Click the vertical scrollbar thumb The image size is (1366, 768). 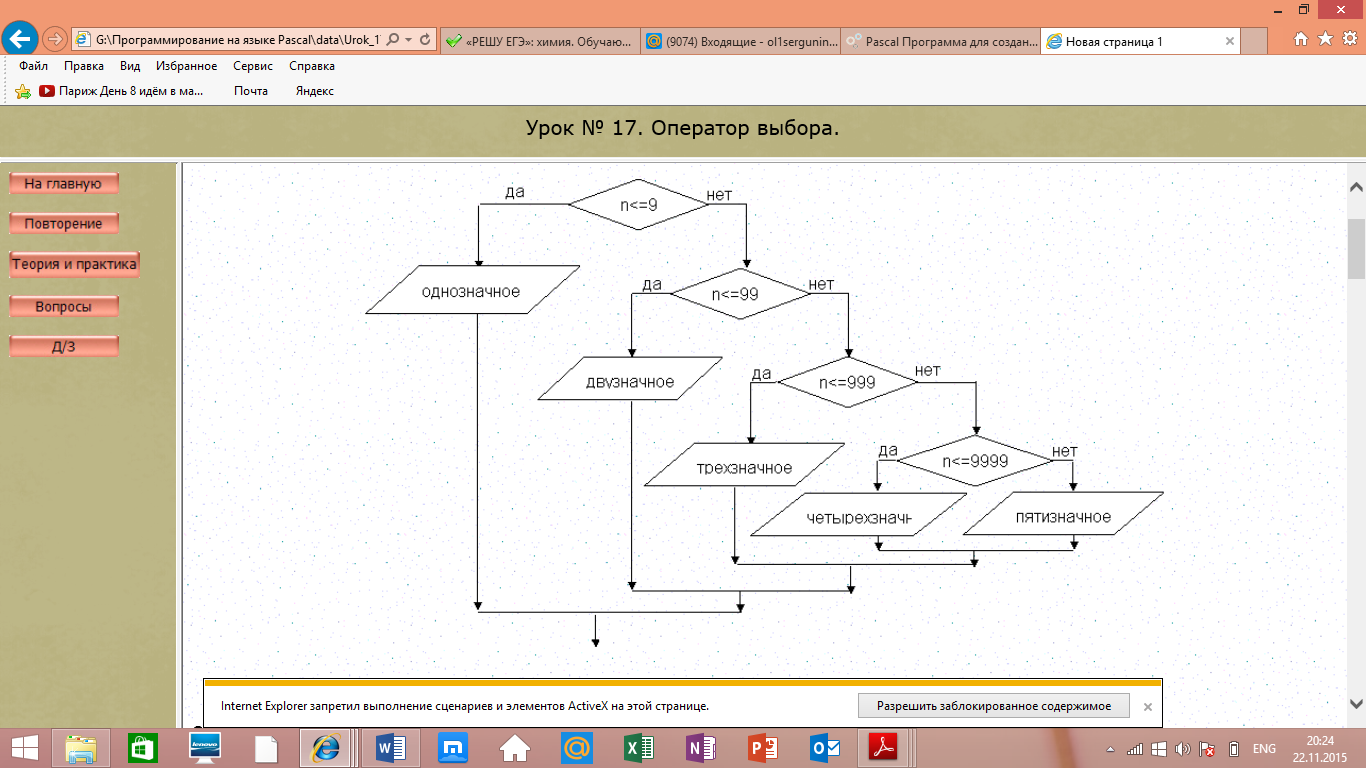[x=1357, y=248]
